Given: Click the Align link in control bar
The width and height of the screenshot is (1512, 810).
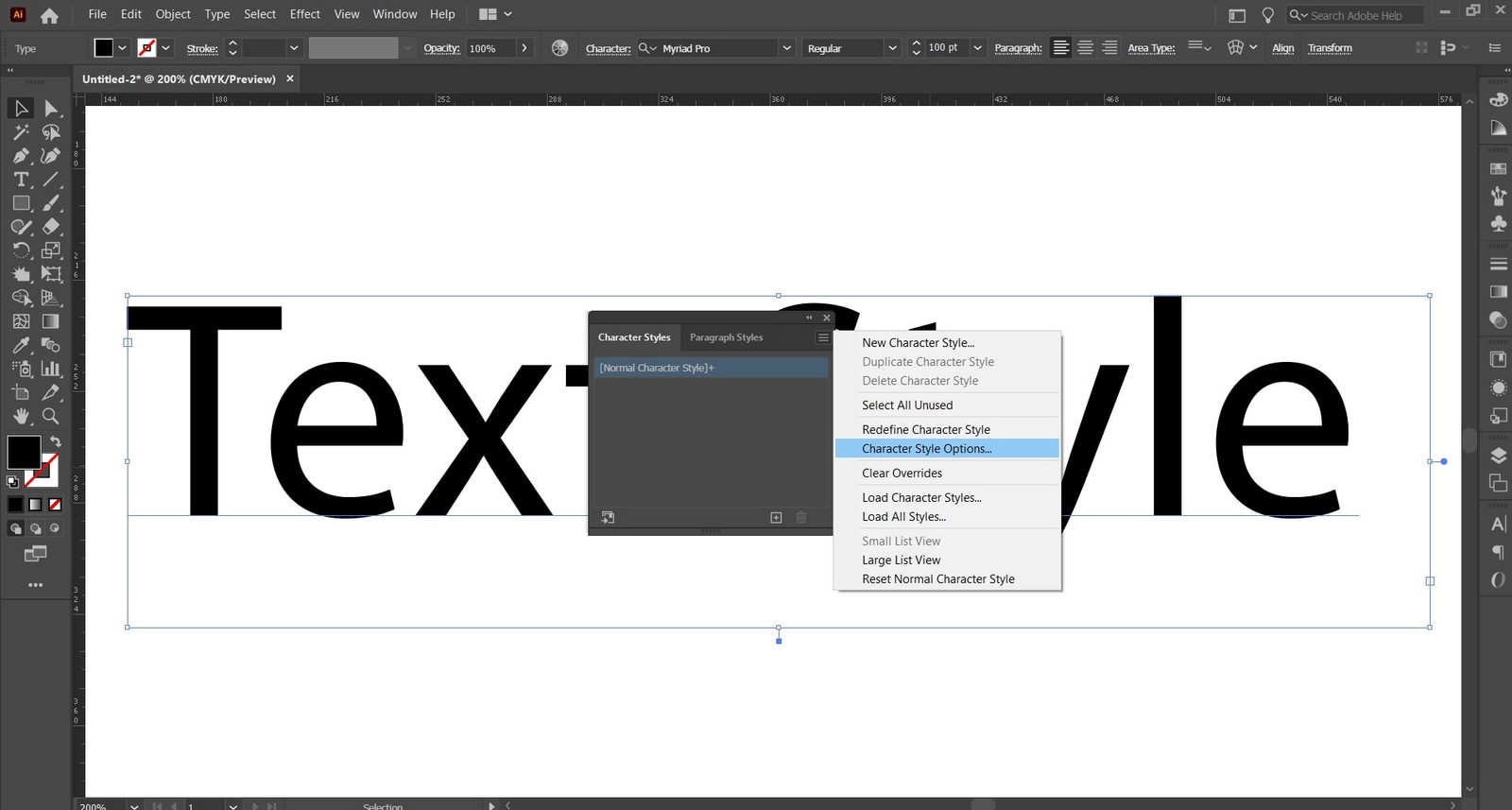Looking at the screenshot, I should point(1282,48).
